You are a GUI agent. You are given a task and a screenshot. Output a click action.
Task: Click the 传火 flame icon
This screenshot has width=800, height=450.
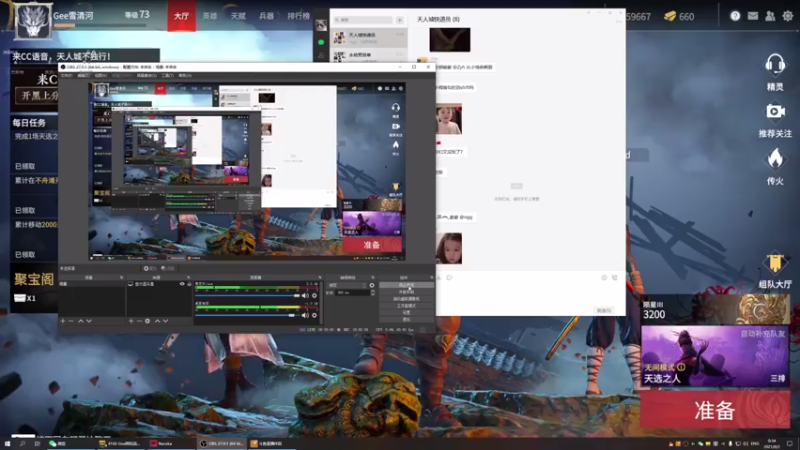coord(775,158)
